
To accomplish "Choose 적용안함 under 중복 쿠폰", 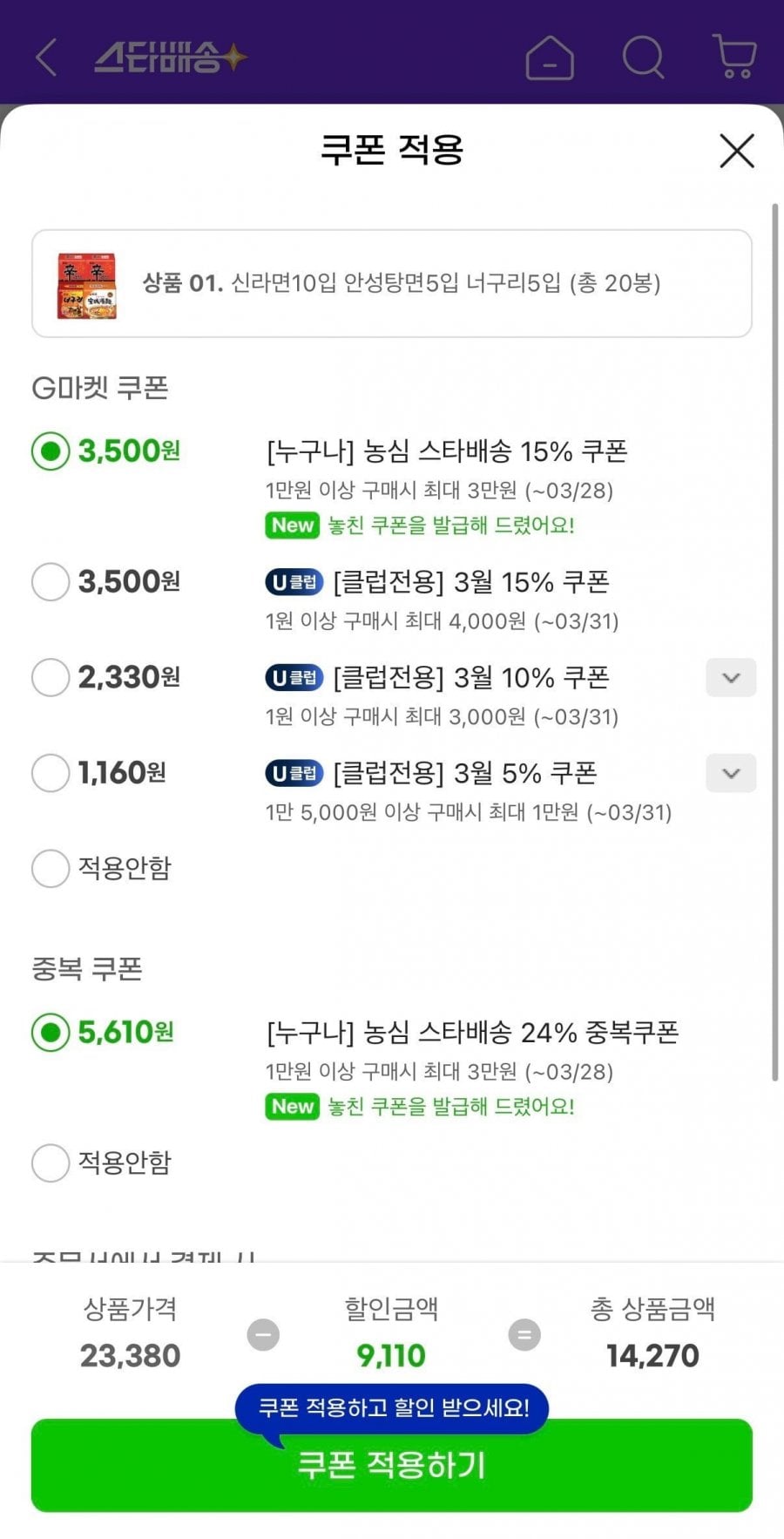I will pyautogui.click(x=51, y=1163).
